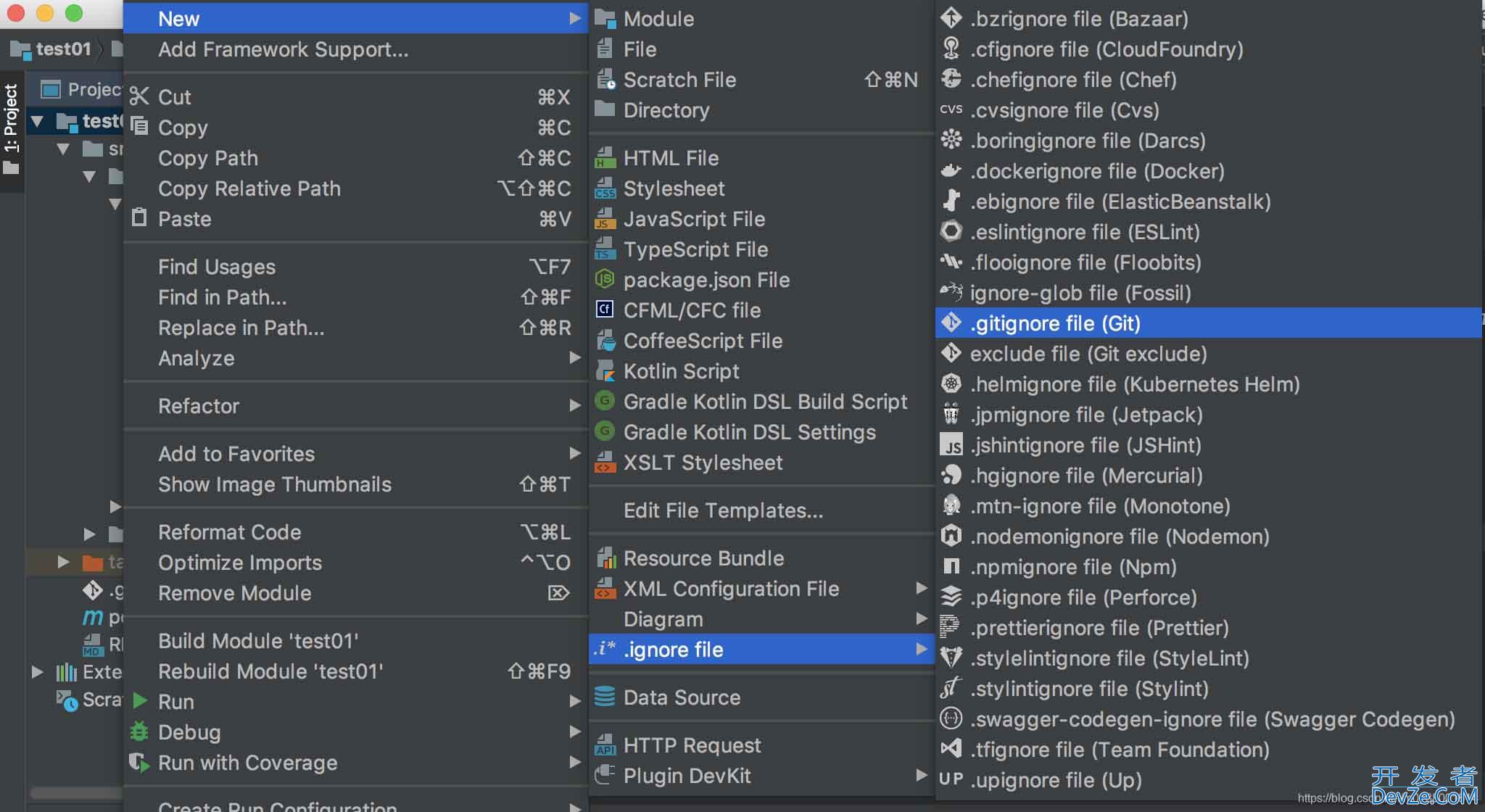Select HTML File creation option
This screenshot has width=1485, height=812.
pos(668,158)
